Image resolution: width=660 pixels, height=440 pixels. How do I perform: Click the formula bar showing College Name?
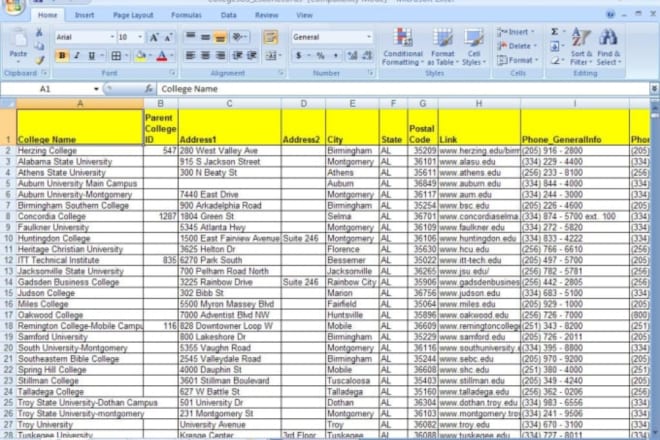pos(403,89)
